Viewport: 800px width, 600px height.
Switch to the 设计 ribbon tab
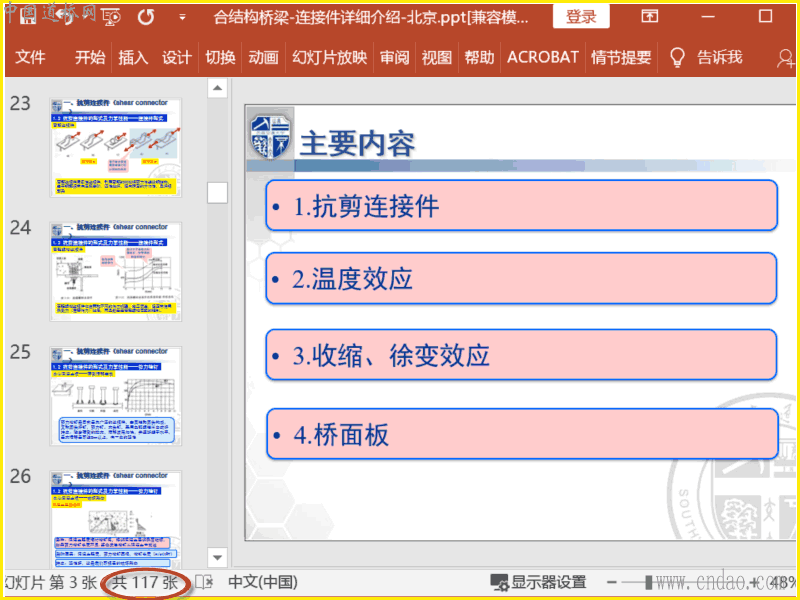coord(177,57)
